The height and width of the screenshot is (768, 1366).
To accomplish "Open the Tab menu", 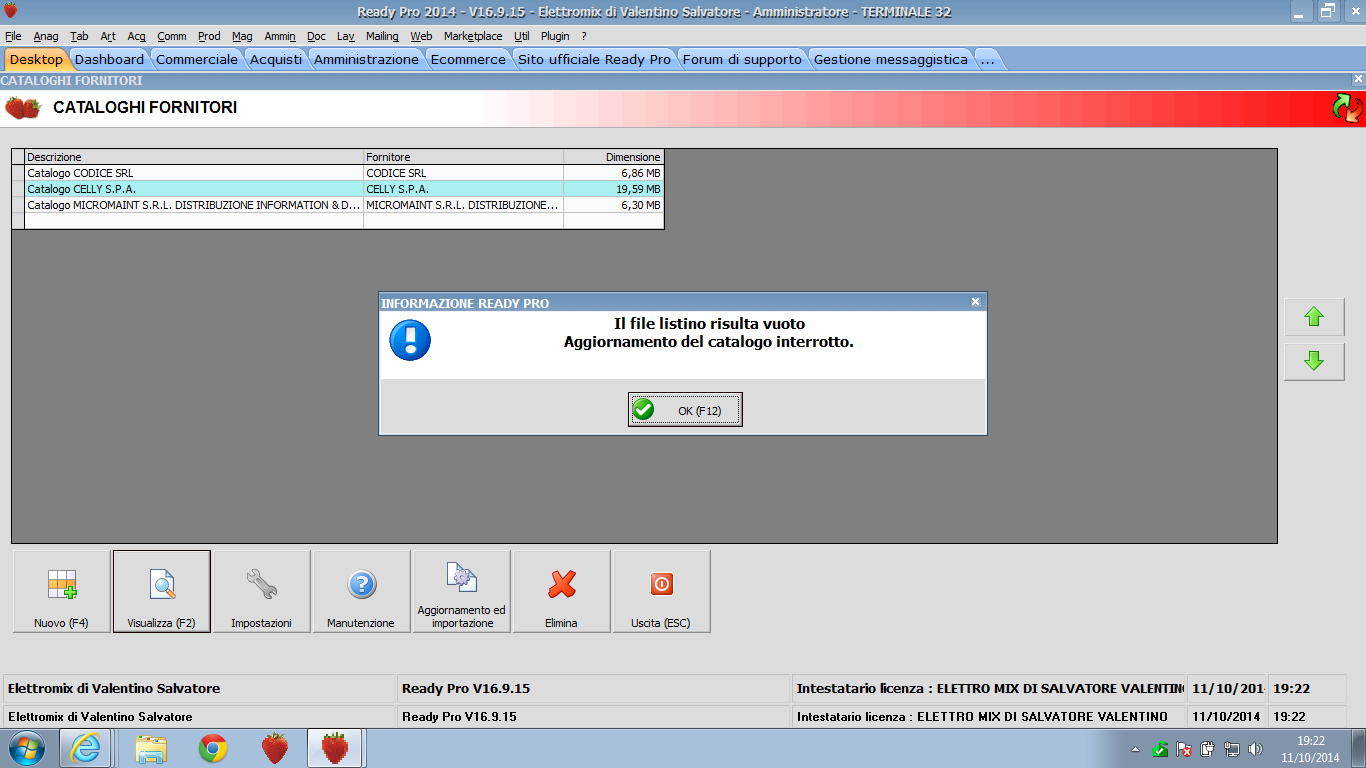I will coord(79,36).
